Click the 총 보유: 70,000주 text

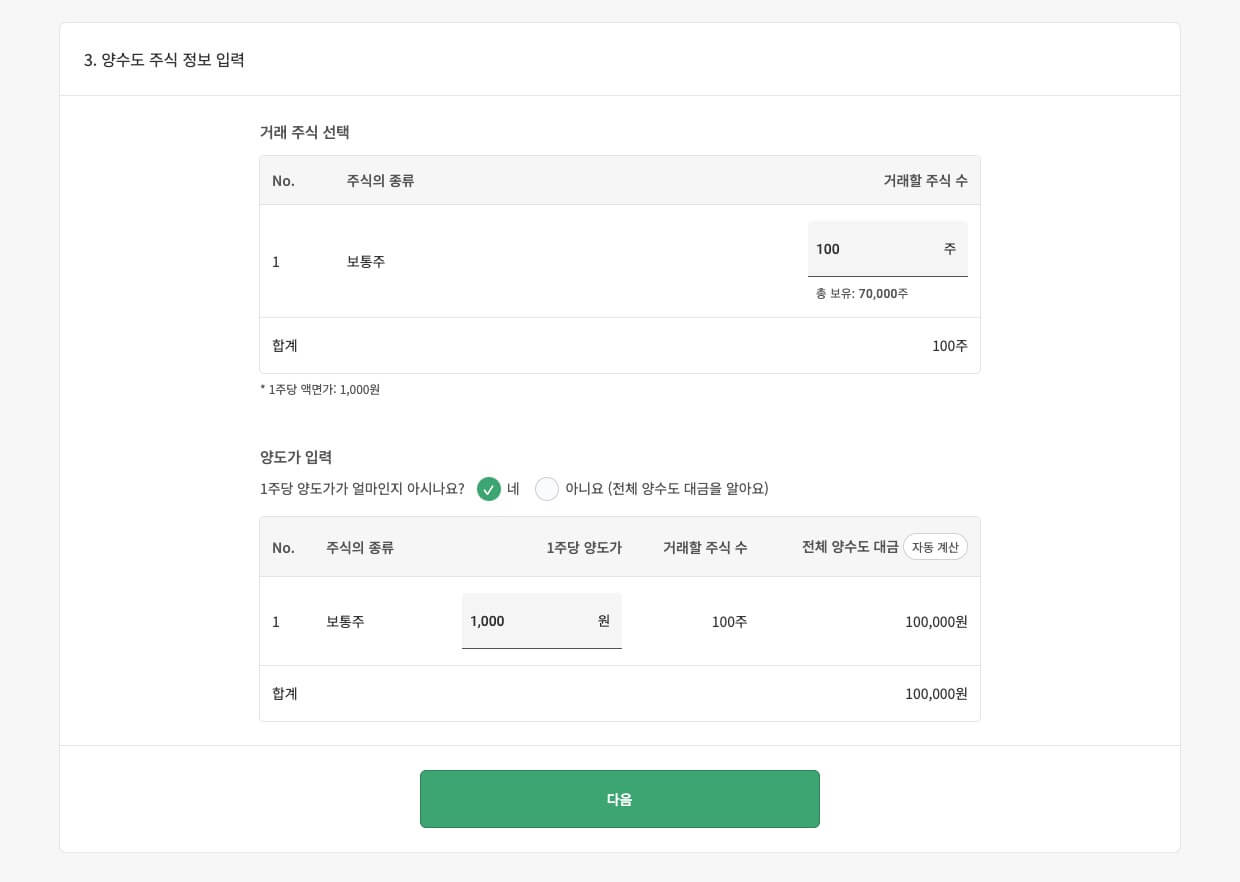tap(860, 293)
